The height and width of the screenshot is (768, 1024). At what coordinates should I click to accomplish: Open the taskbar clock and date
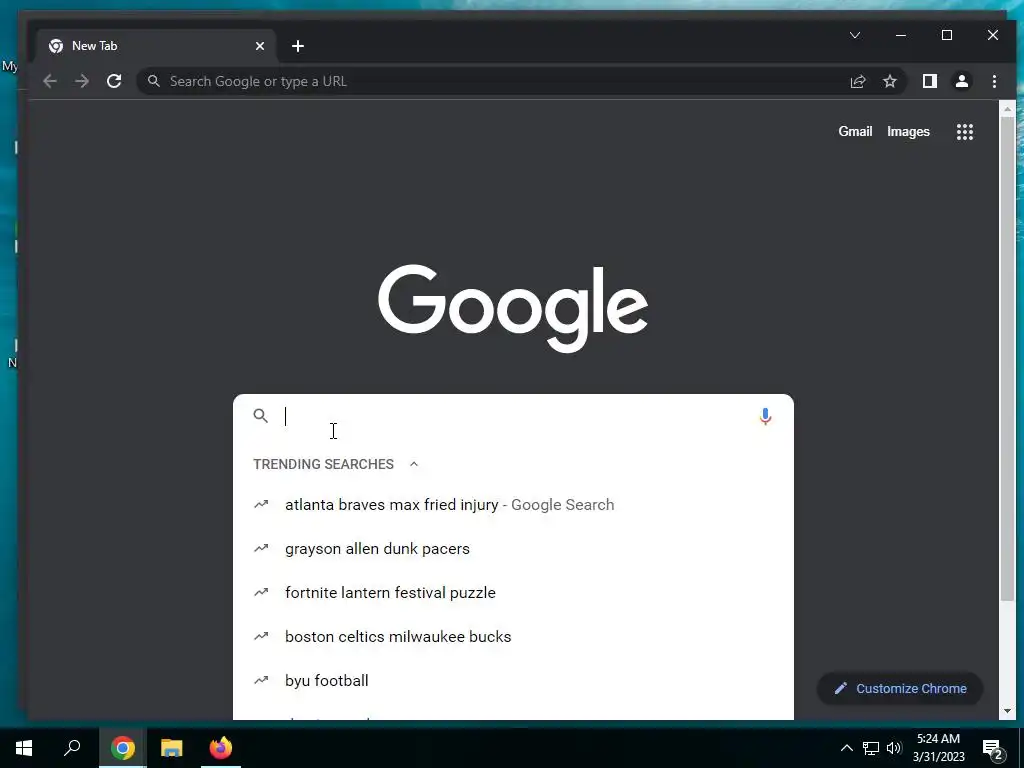click(938, 748)
